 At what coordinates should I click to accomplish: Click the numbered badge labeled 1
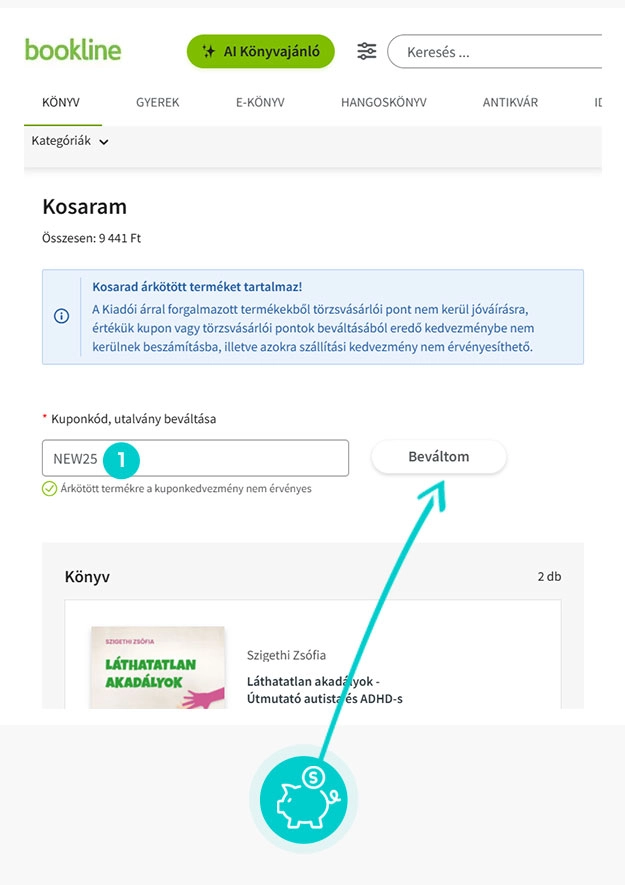(122, 460)
